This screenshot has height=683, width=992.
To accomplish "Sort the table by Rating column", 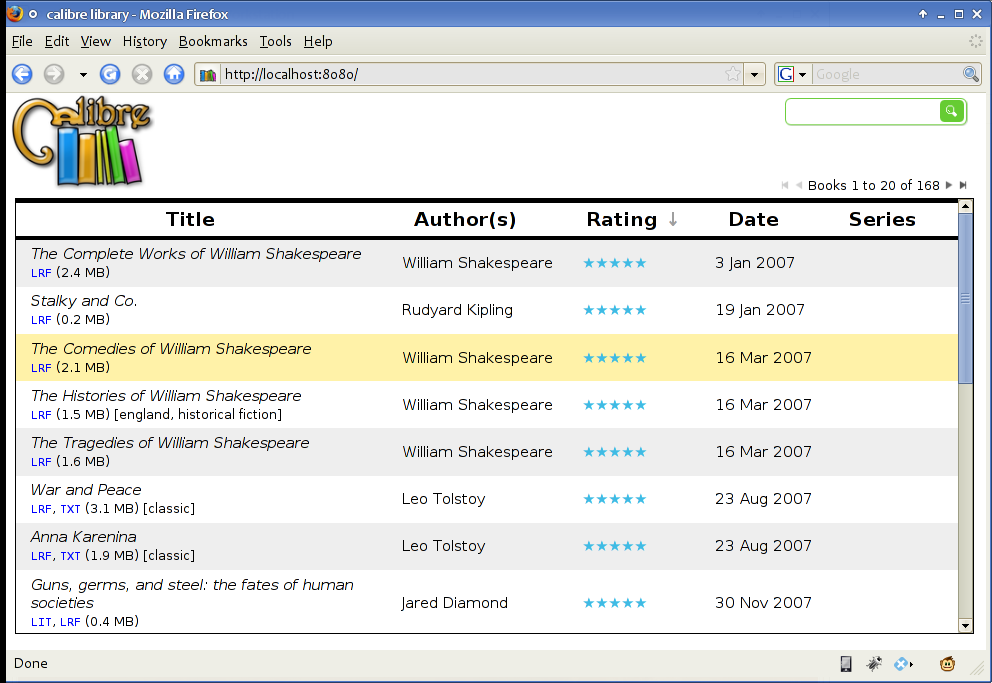I will point(621,219).
